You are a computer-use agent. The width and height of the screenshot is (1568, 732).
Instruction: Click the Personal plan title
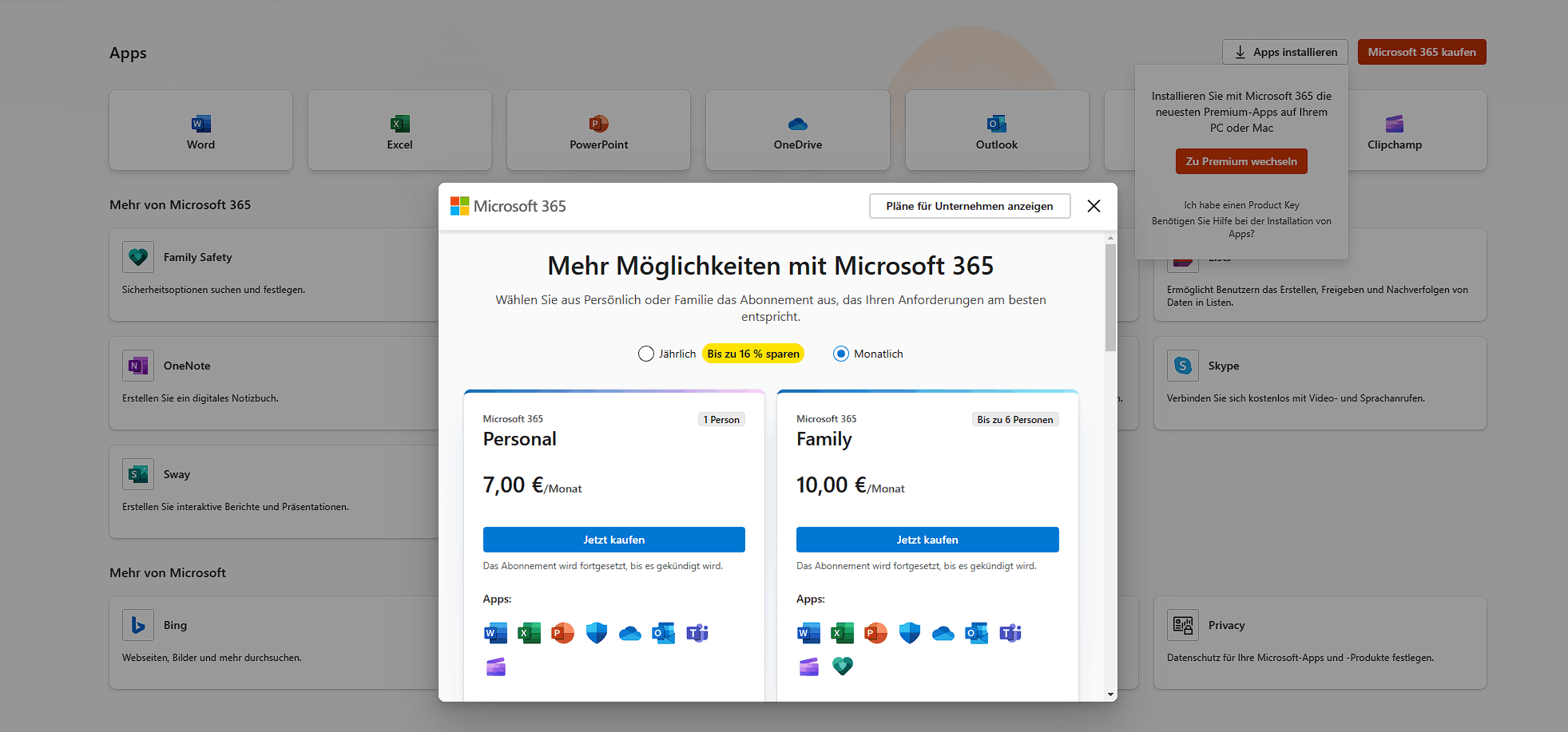[519, 439]
